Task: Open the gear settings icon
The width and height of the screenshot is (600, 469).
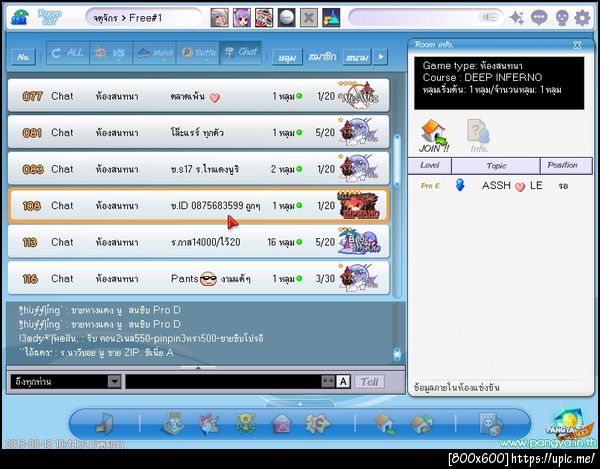Action: coord(582,18)
